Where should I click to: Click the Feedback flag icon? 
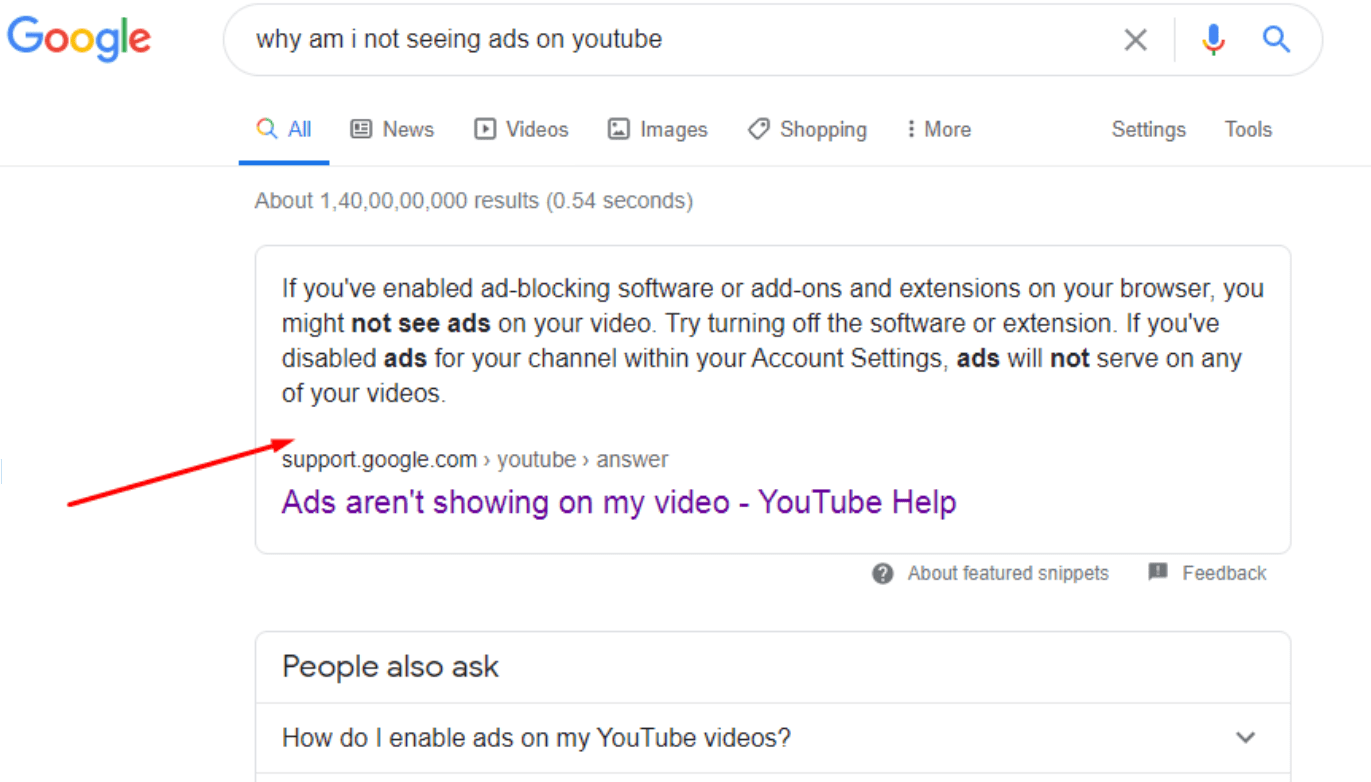pos(1158,572)
